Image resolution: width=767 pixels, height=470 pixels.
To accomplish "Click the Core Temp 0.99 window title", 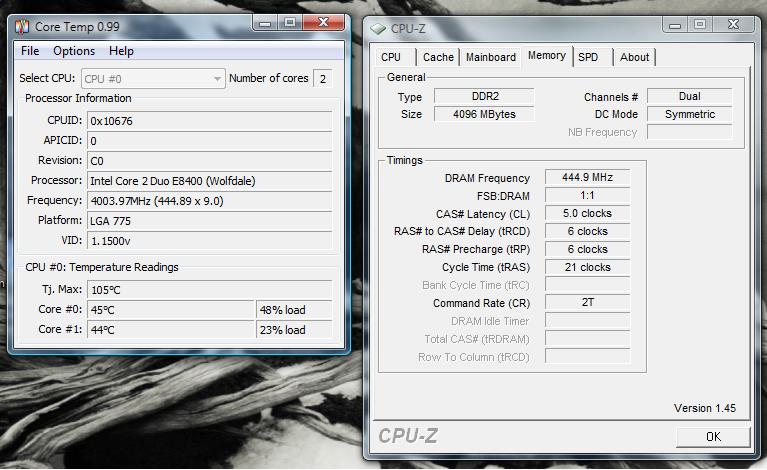I will [77, 26].
